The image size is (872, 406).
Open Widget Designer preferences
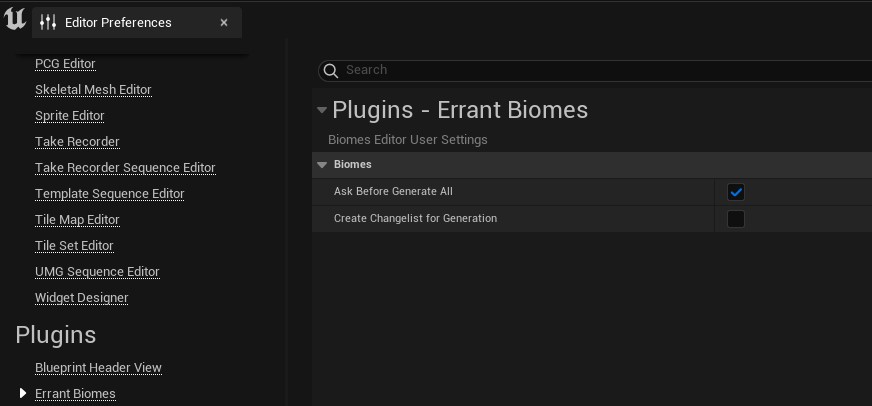pos(81,298)
